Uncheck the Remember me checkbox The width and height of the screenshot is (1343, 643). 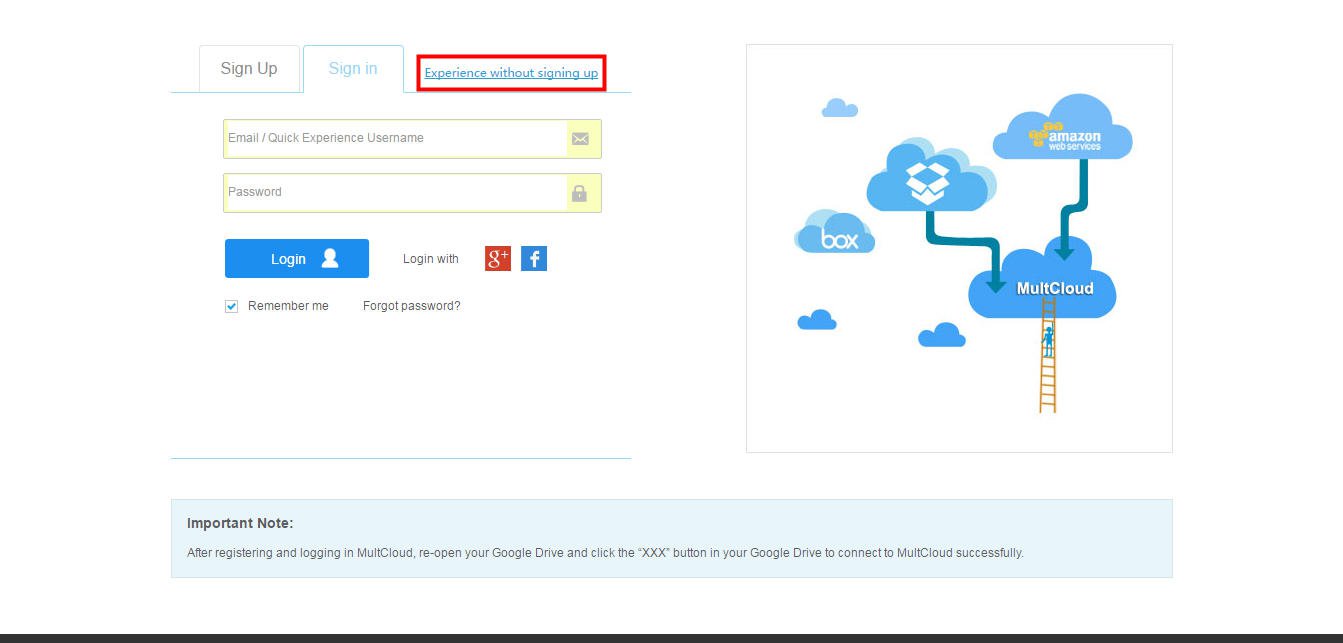coord(232,306)
